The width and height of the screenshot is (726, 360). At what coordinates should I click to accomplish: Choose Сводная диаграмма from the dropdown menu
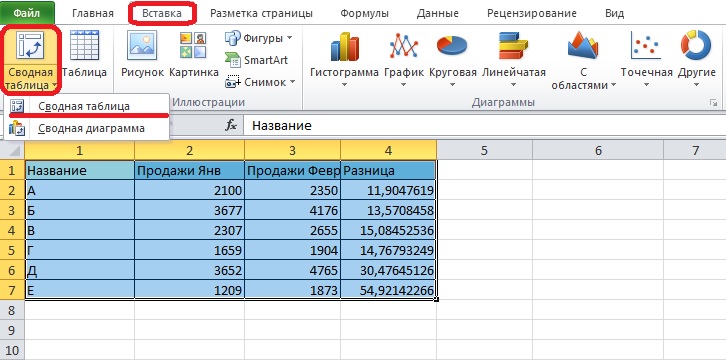[87, 128]
